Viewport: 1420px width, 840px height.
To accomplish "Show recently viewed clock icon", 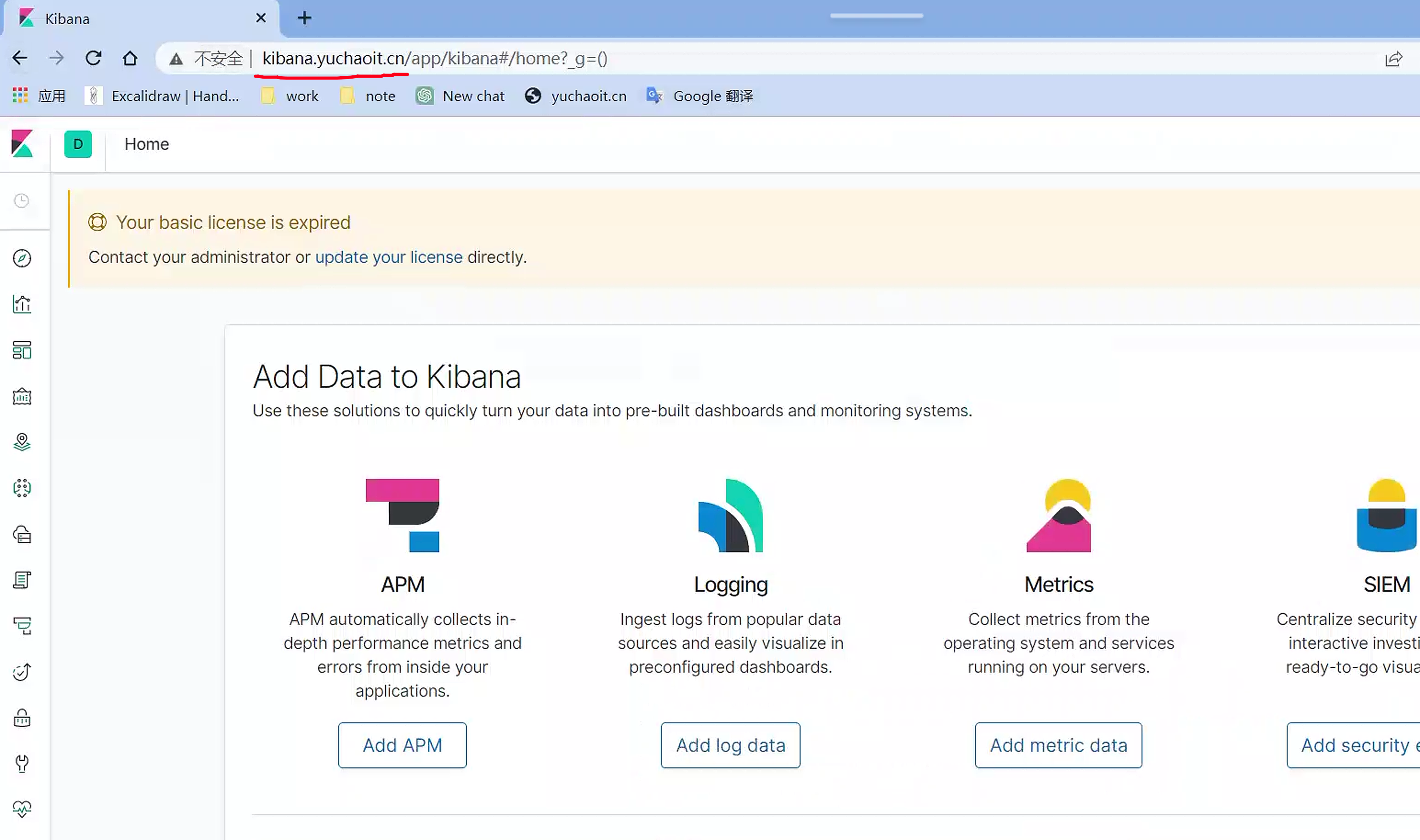I will [22, 201].
